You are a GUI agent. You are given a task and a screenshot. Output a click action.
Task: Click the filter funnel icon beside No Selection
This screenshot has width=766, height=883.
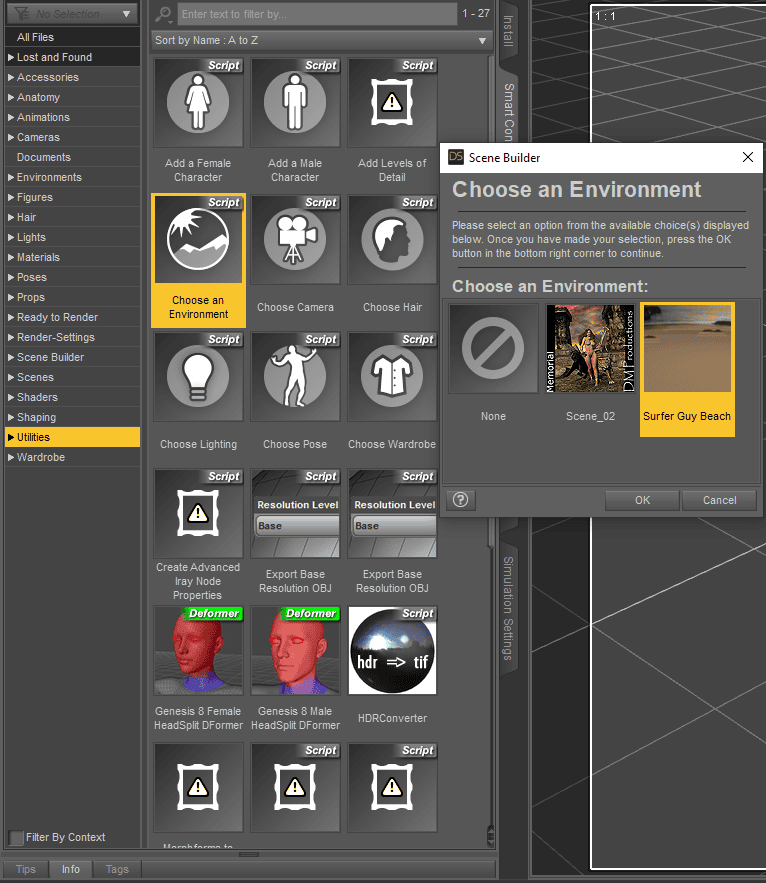(23, 14)
